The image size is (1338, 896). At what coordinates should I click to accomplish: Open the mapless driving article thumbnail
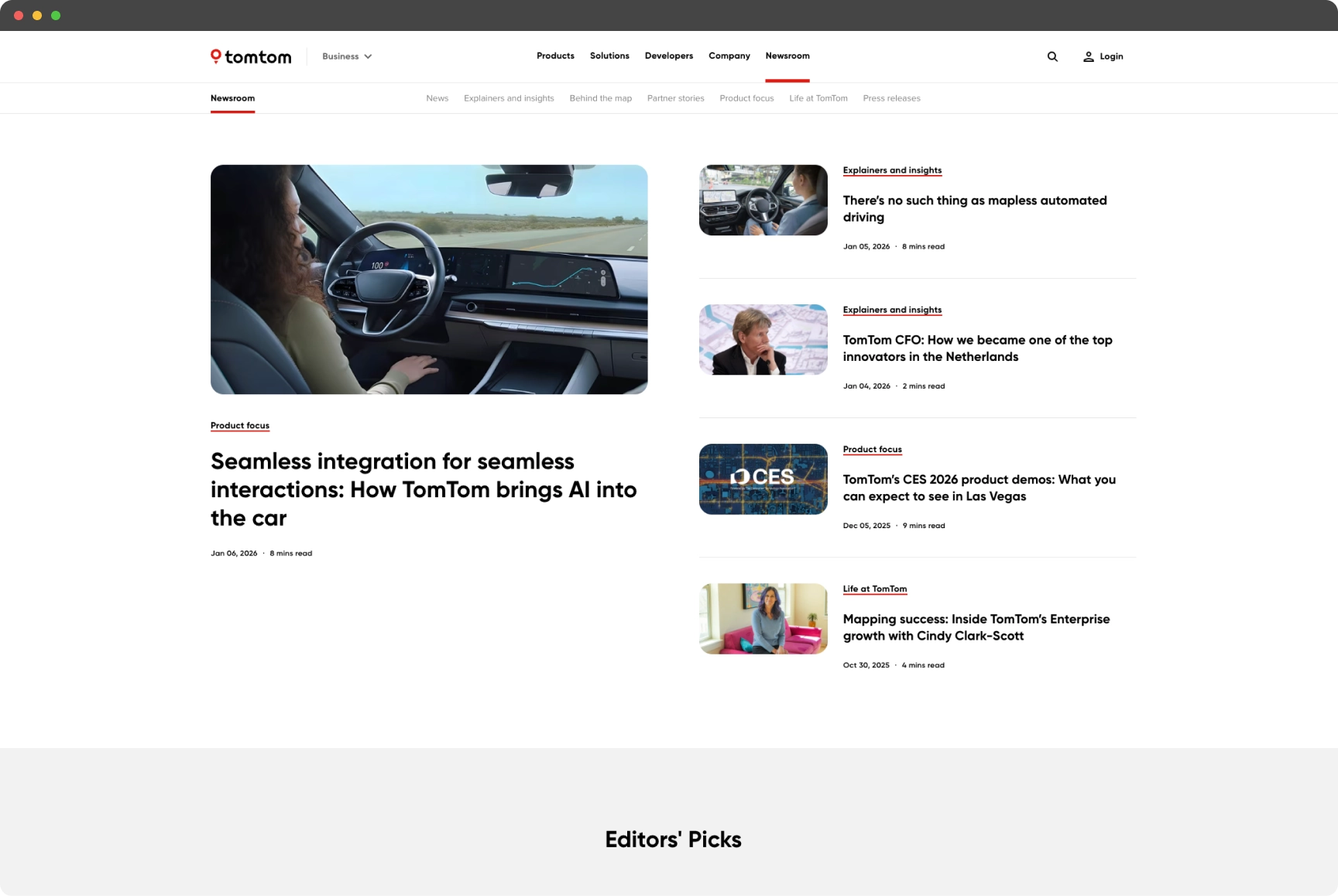click(763, 200)
